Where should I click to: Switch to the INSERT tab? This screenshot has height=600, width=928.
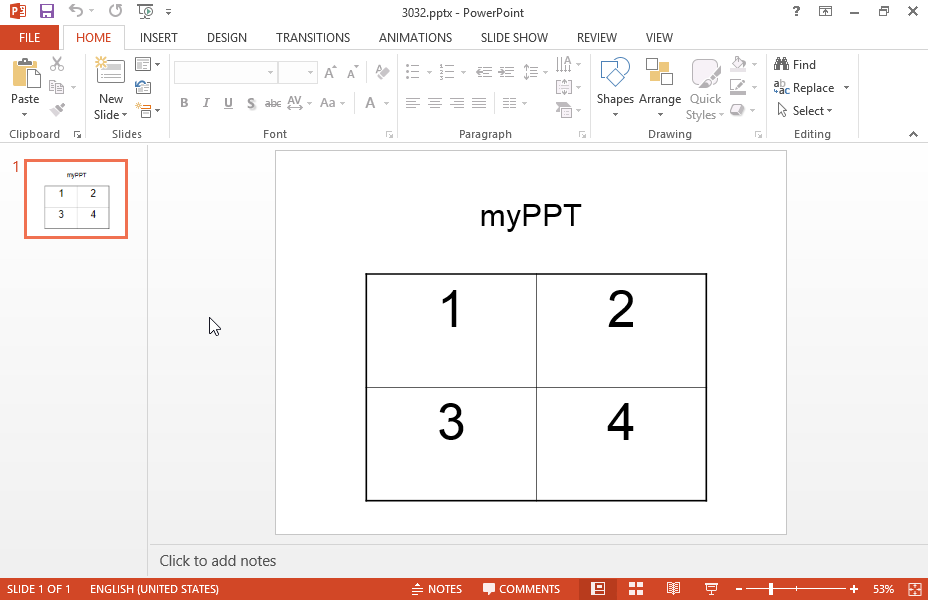[x=159, y=38]
